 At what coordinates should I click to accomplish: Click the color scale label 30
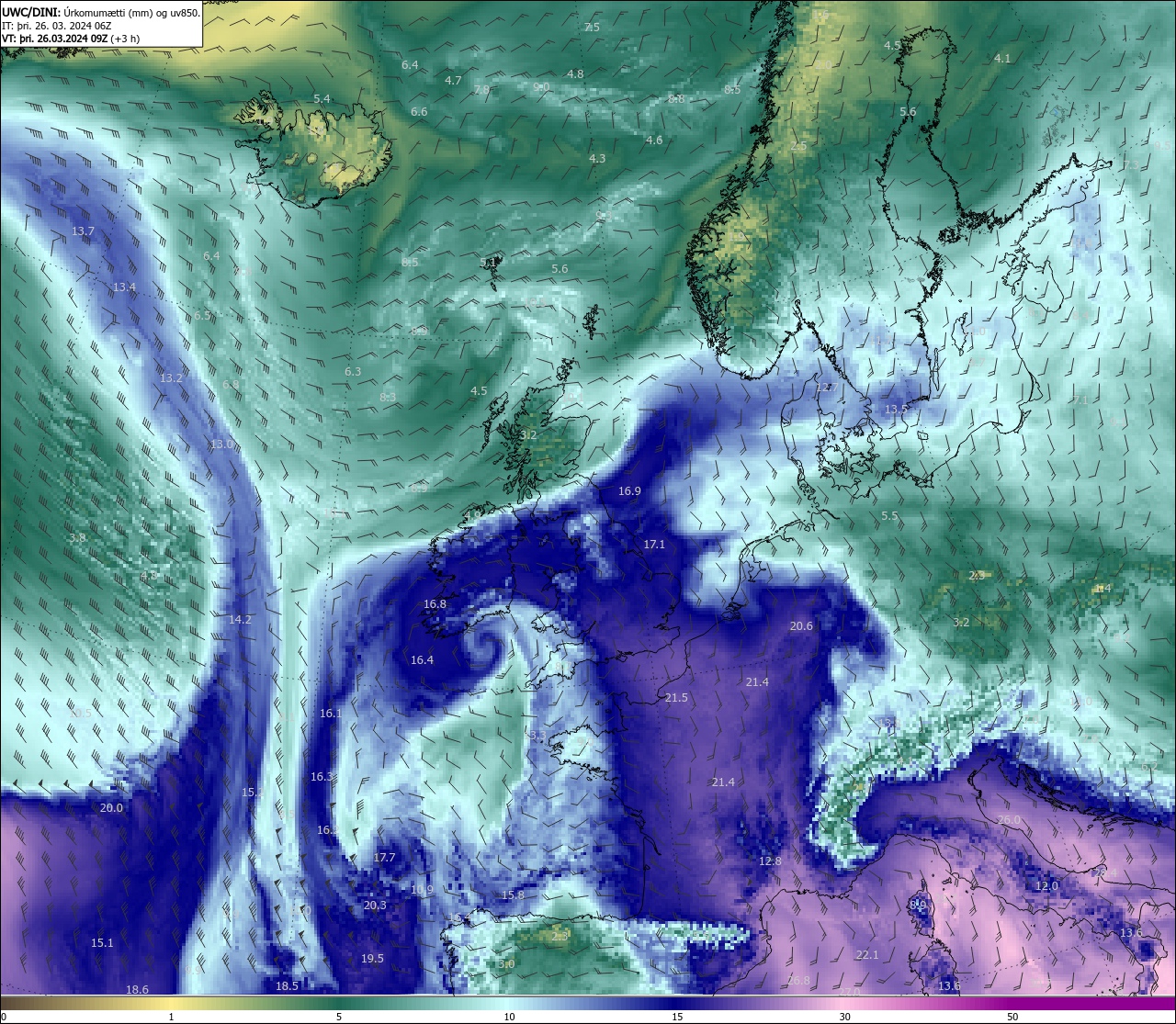tap(844, 1017)
